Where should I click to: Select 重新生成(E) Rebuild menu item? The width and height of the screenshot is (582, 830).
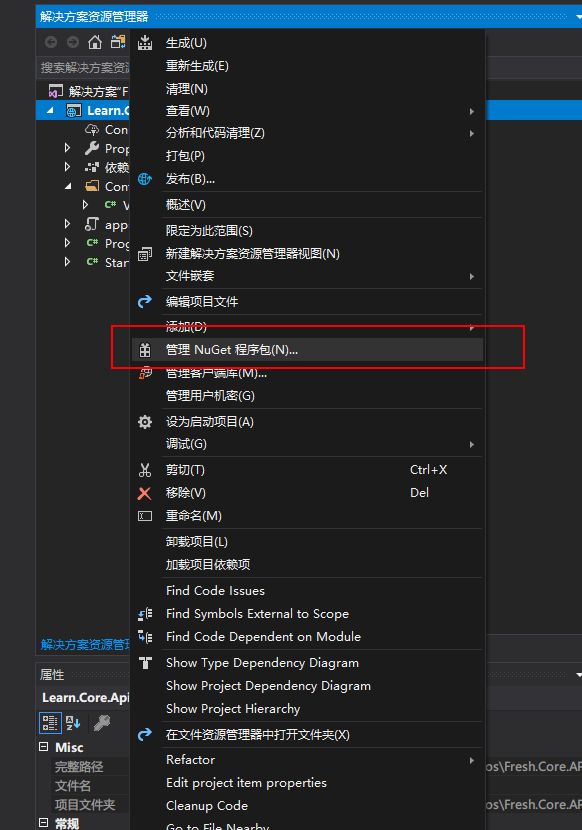[x=307, y=66]
